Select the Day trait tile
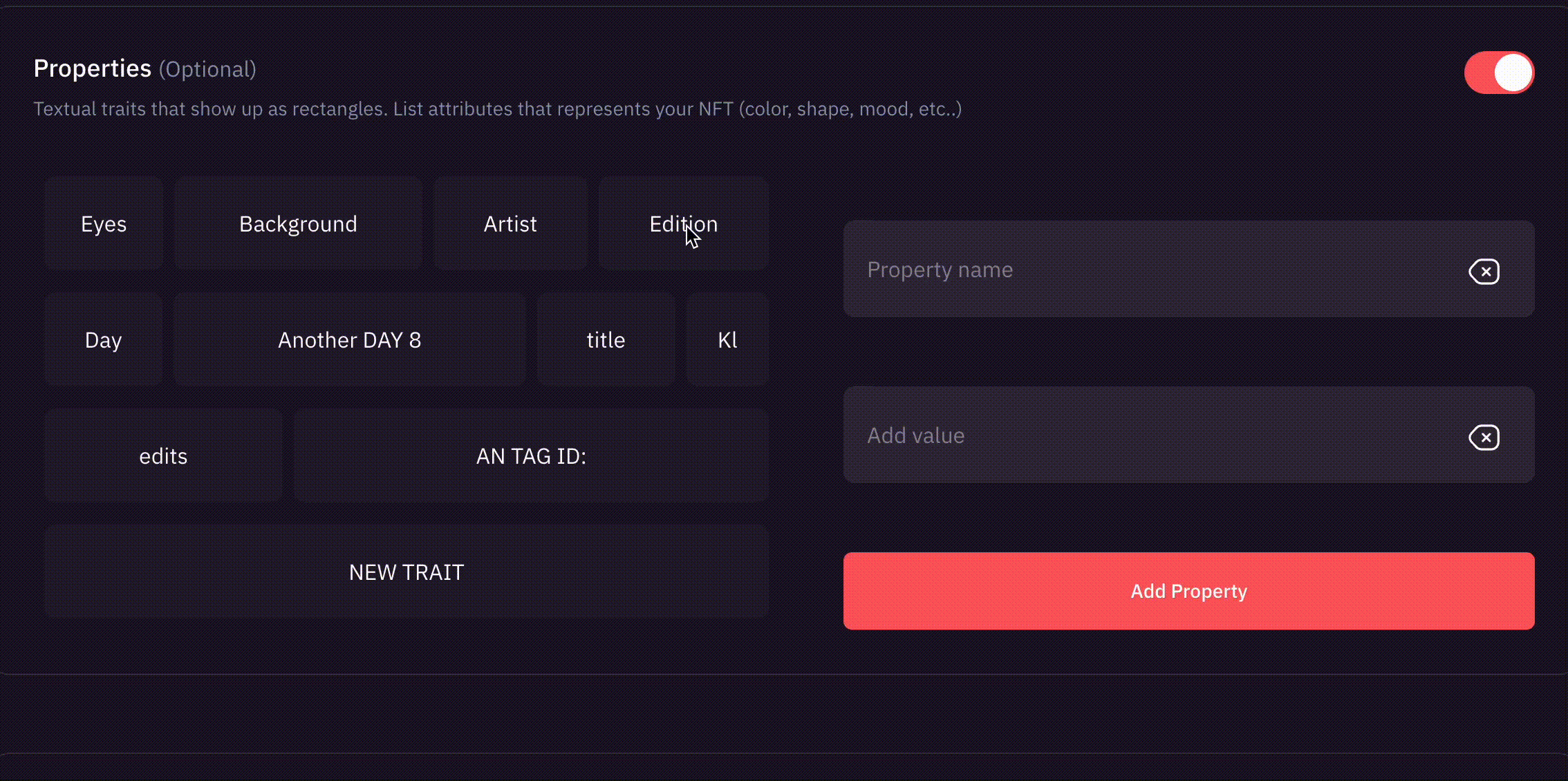This screenshot has width=1568, height=781. (x=104, y=339)
